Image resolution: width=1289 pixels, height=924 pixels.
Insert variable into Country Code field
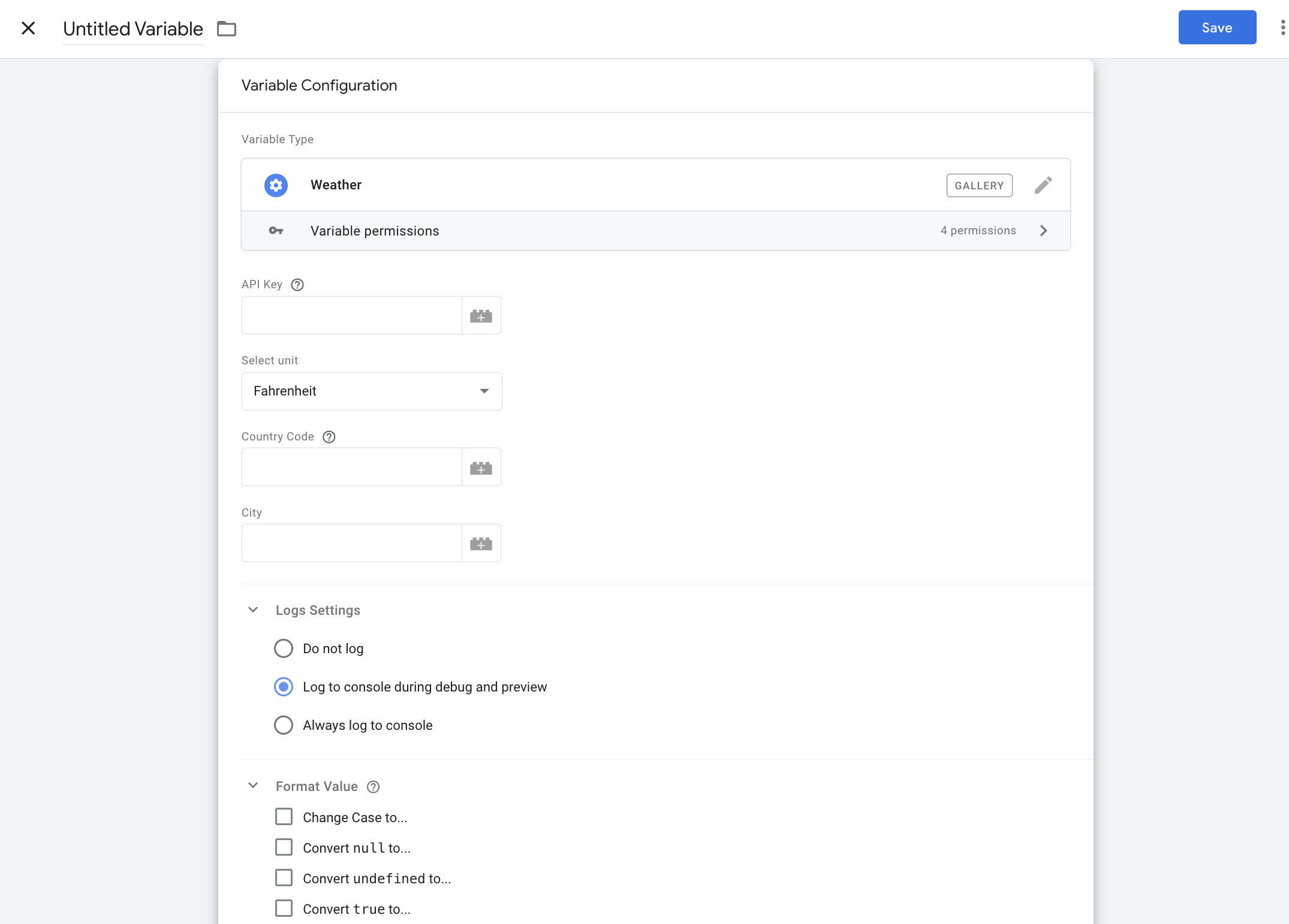point(481,467)
